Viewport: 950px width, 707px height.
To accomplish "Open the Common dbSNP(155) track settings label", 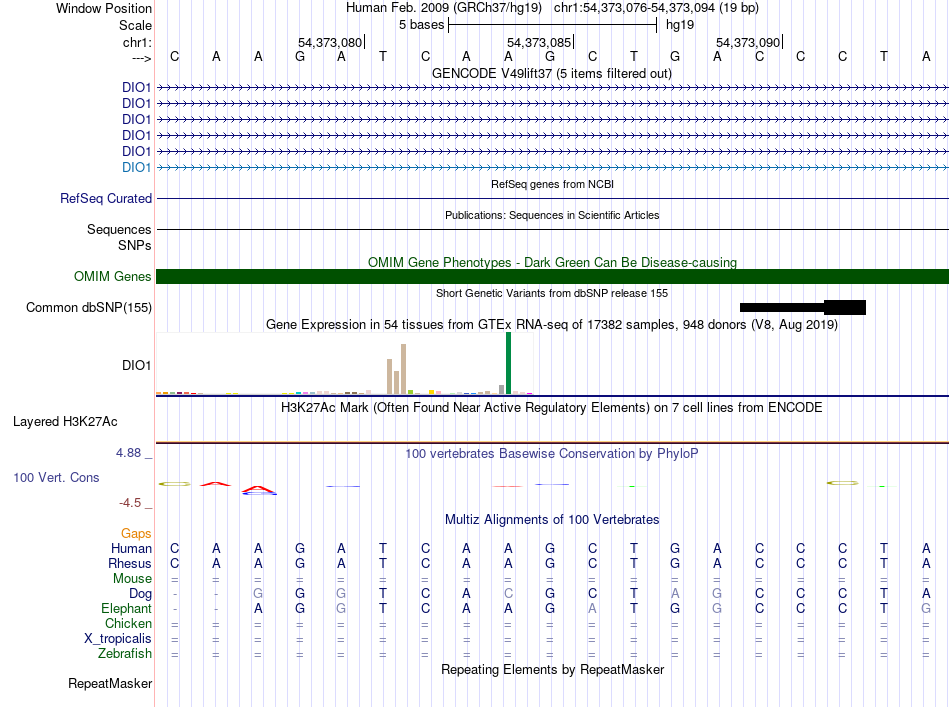I will 88,307.
